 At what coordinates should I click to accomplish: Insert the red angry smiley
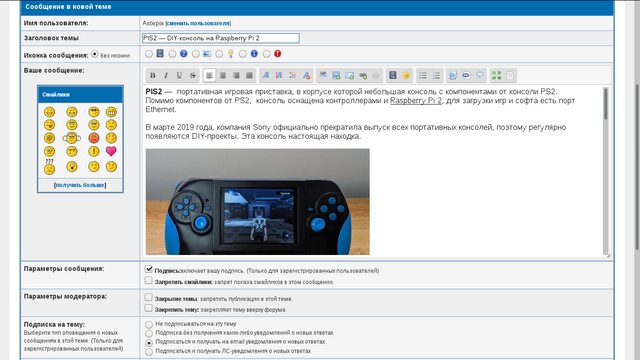(94, 138)
